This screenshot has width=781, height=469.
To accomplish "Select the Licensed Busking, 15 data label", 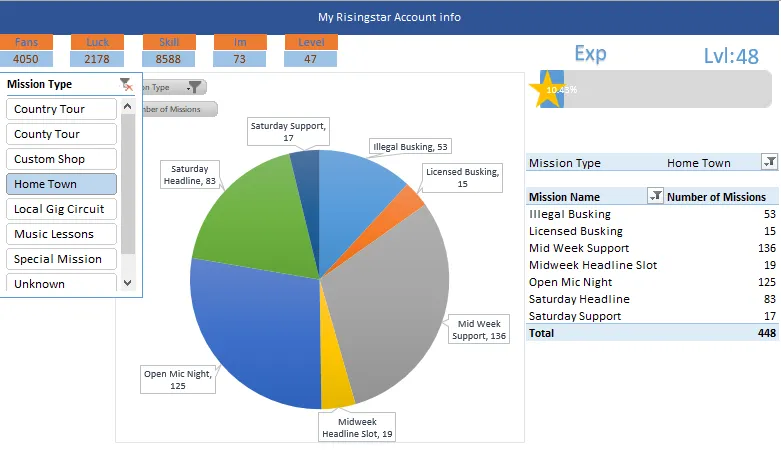I will [x=462, y=178].
